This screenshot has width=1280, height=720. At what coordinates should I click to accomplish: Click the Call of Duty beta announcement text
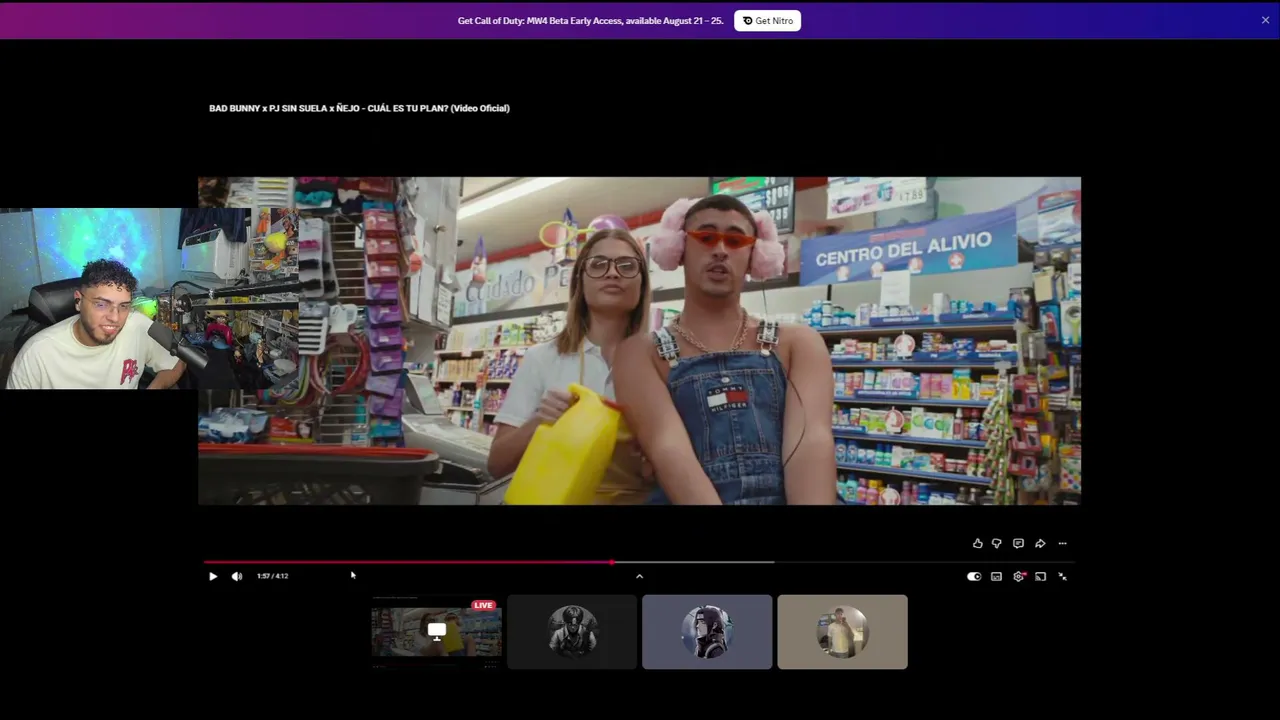590,21
